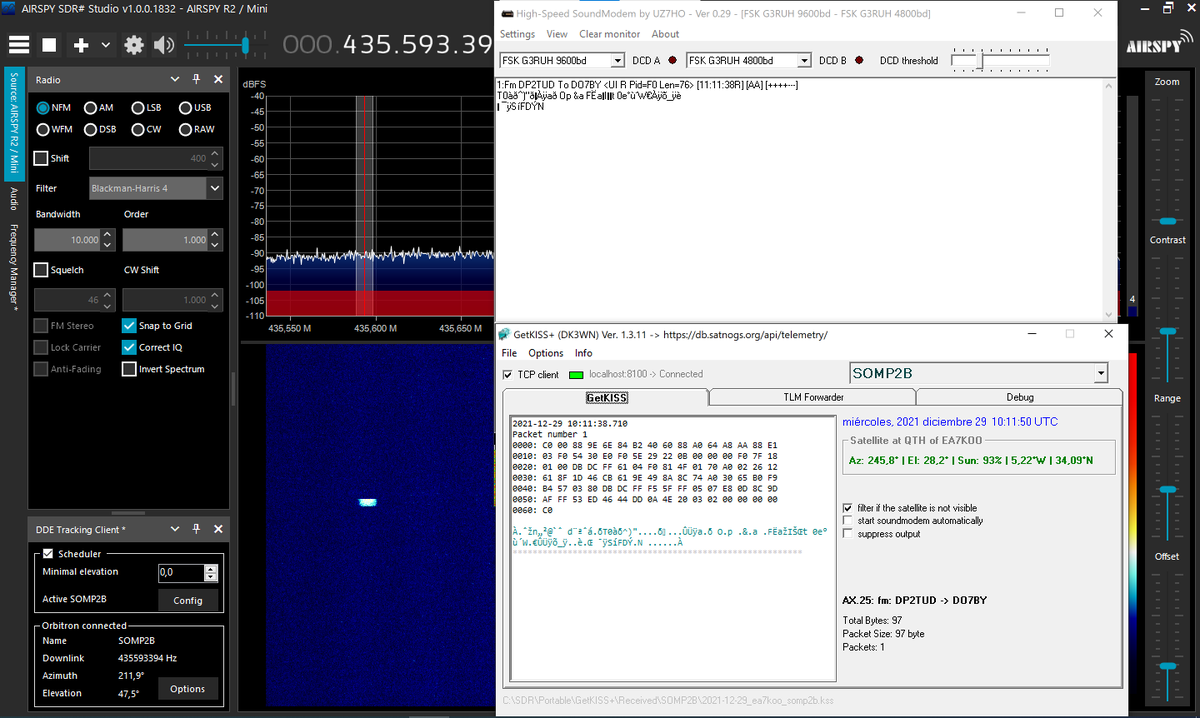Open the Blackman-Harris 4 filter dropdown
The width and height of the screenshot is (1200, 718).
155,188
